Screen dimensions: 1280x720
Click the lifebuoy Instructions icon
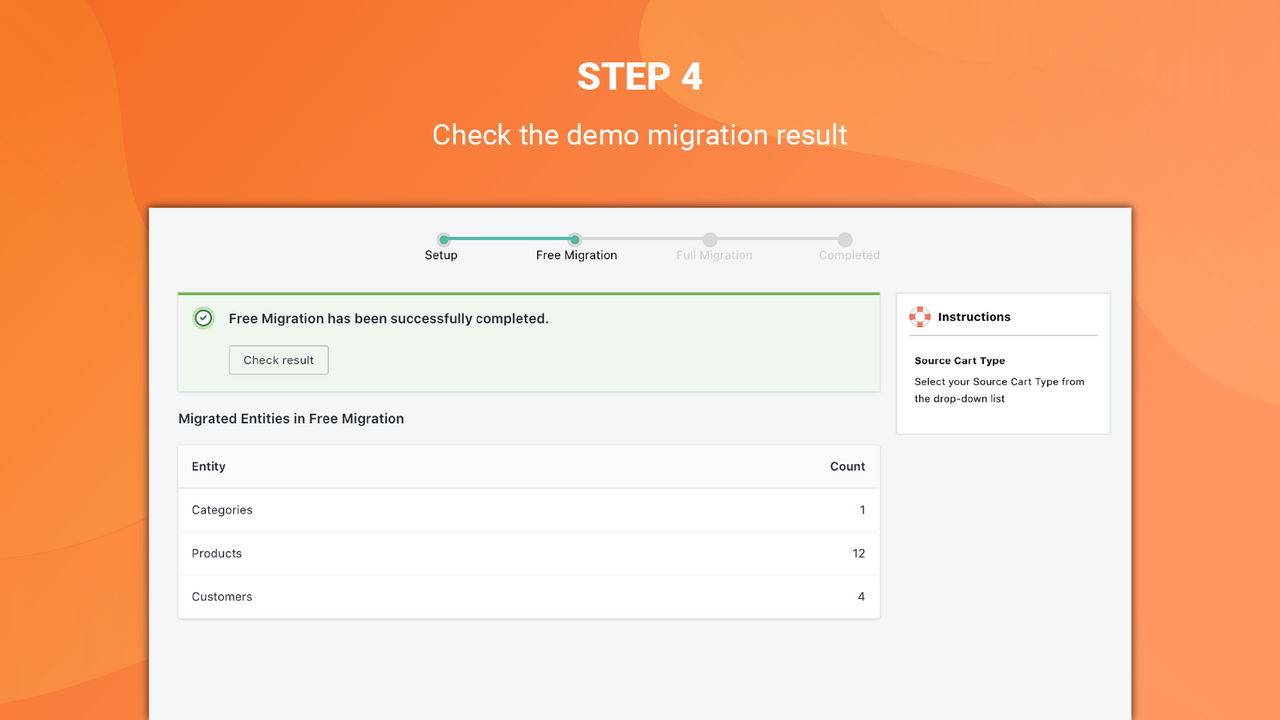918,316
